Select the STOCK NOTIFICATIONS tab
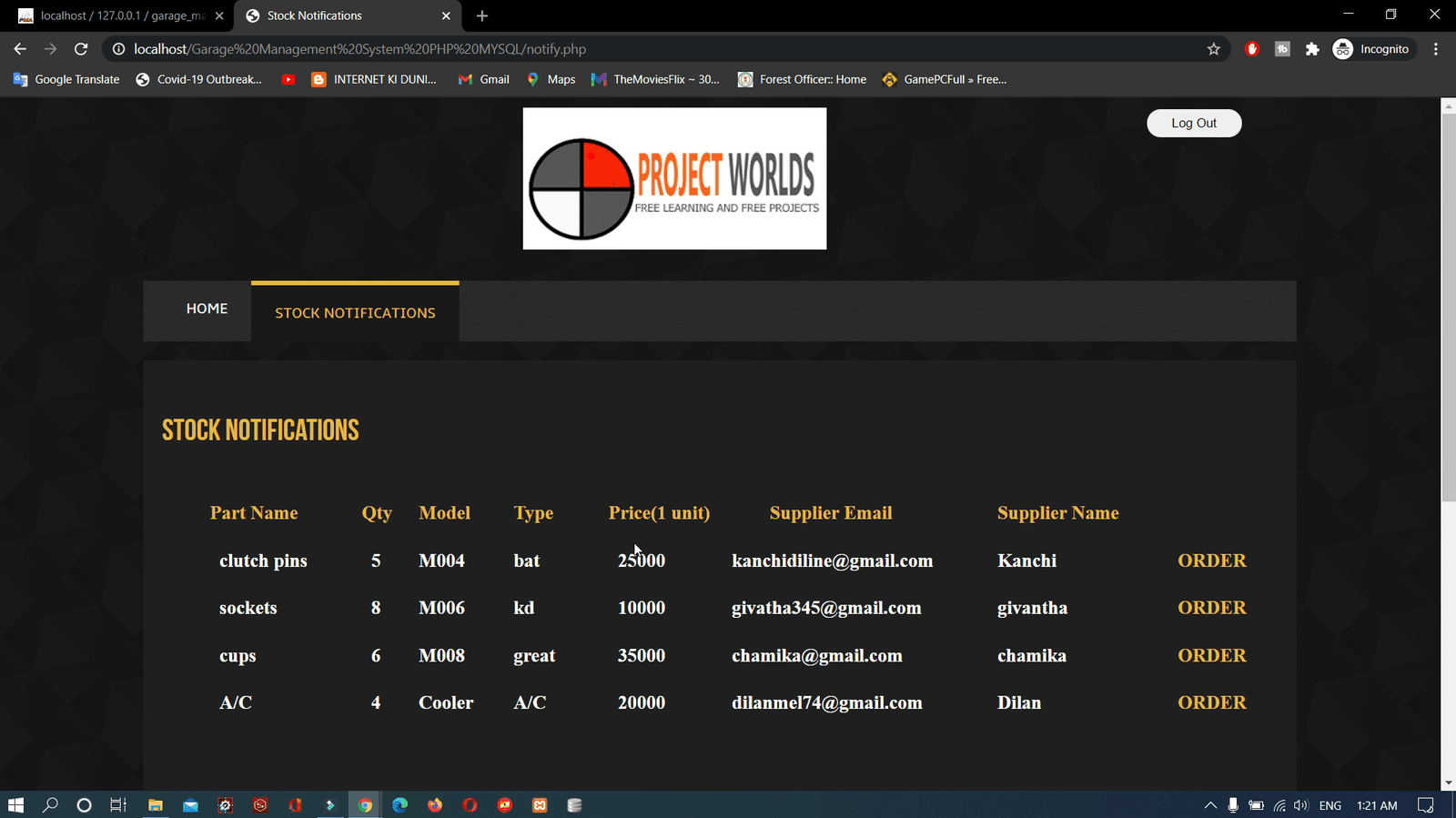 355,313
